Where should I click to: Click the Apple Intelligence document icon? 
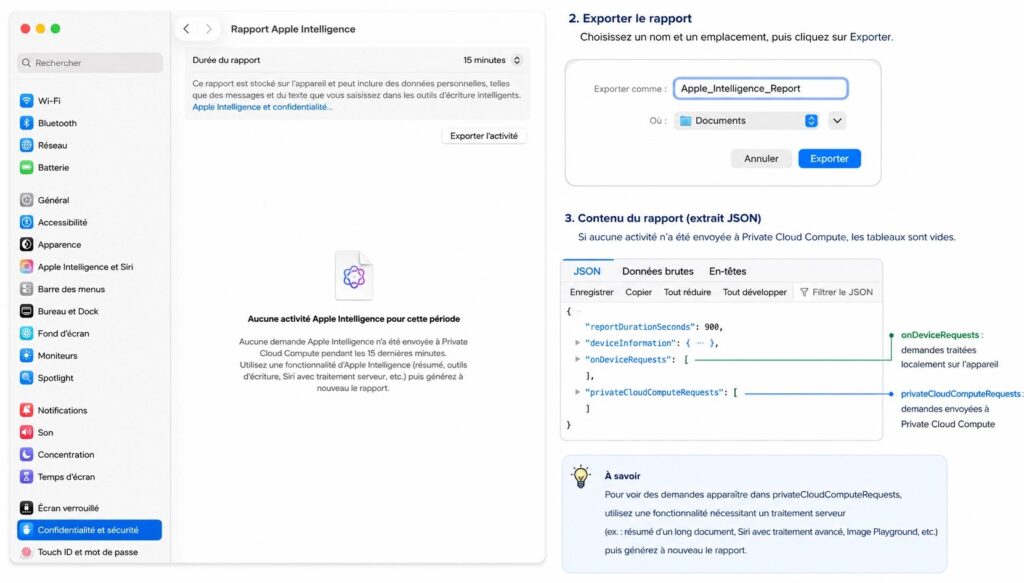coord(354,276)
